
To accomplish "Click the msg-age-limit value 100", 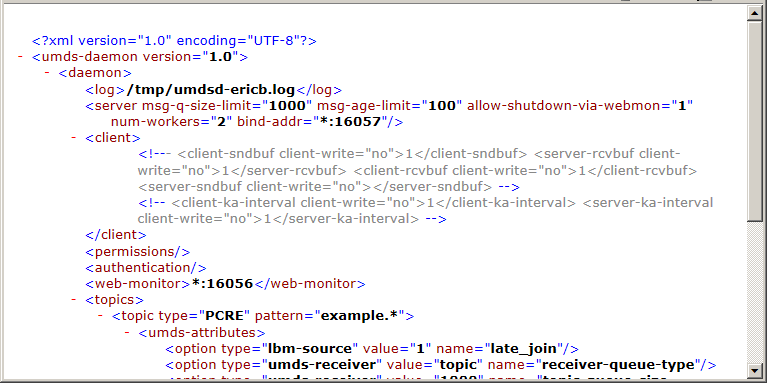I will (x=442, y=106).
